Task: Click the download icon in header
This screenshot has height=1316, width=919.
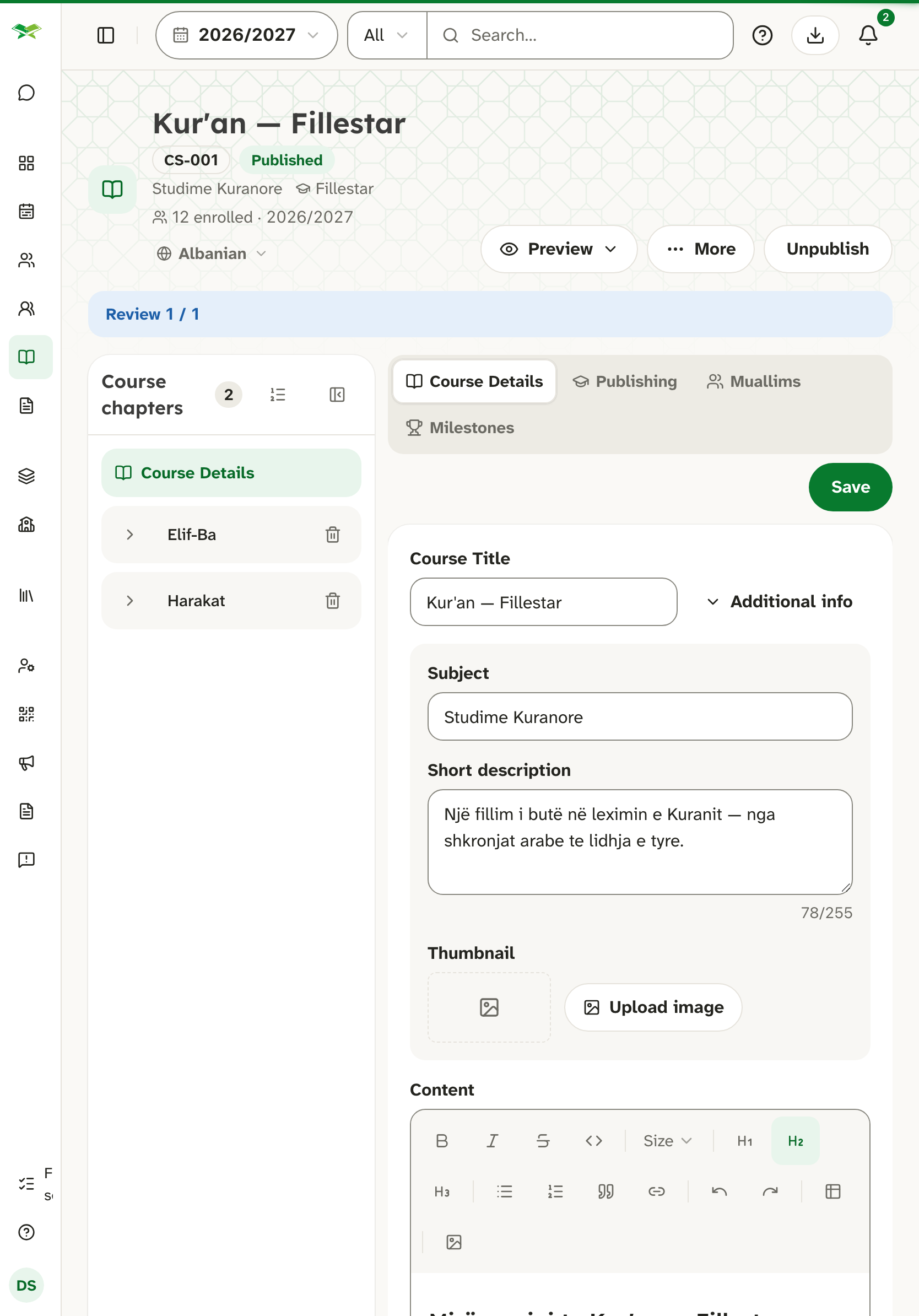Action: coord(815,35)
